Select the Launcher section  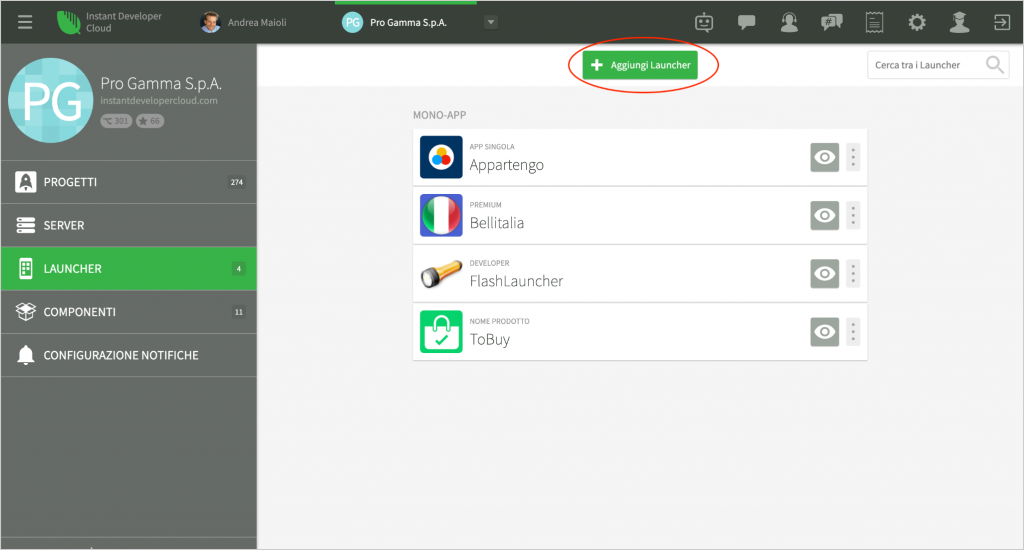[129, 268]
